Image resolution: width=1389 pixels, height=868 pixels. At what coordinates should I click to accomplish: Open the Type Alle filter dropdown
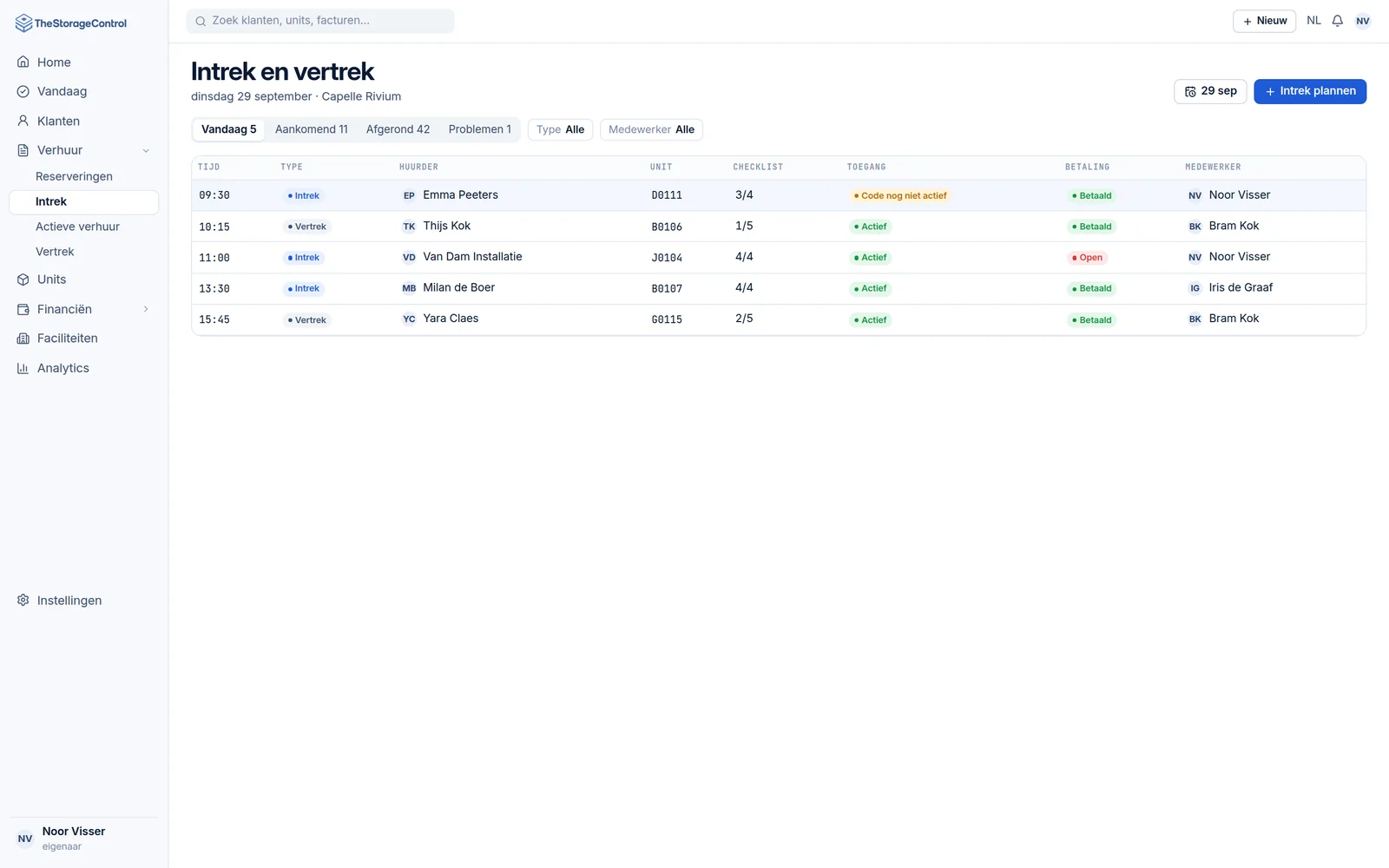(x=560, y=129)
